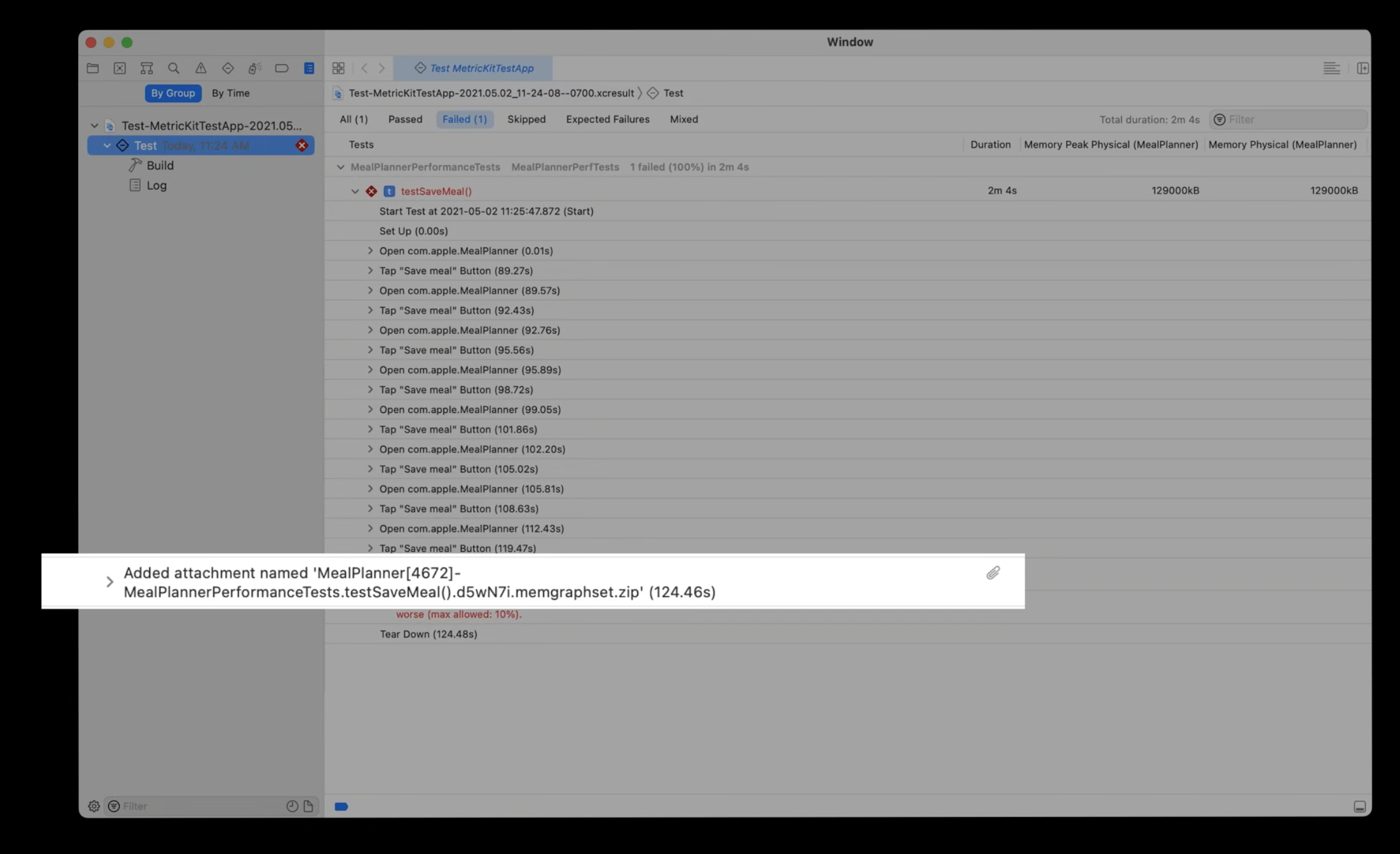
Task: Expand Tap "Save meal" Button (101.86s) row
Action: point(370,429)
